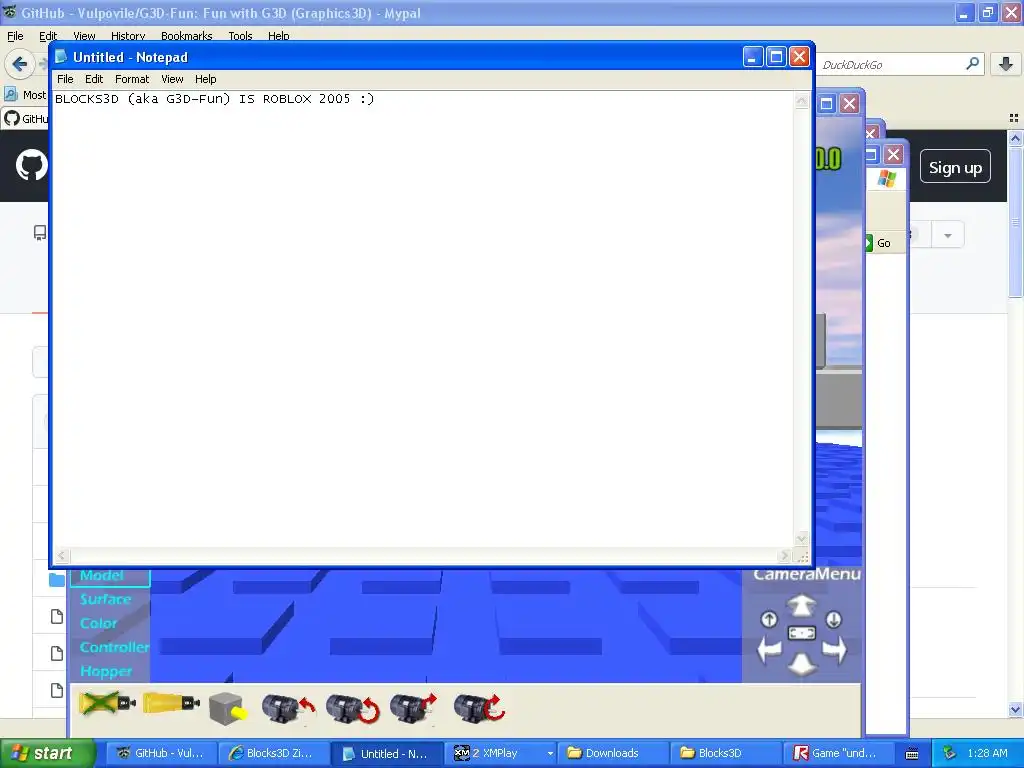Click the browser page vertical scrollbar thumb

1015,222
